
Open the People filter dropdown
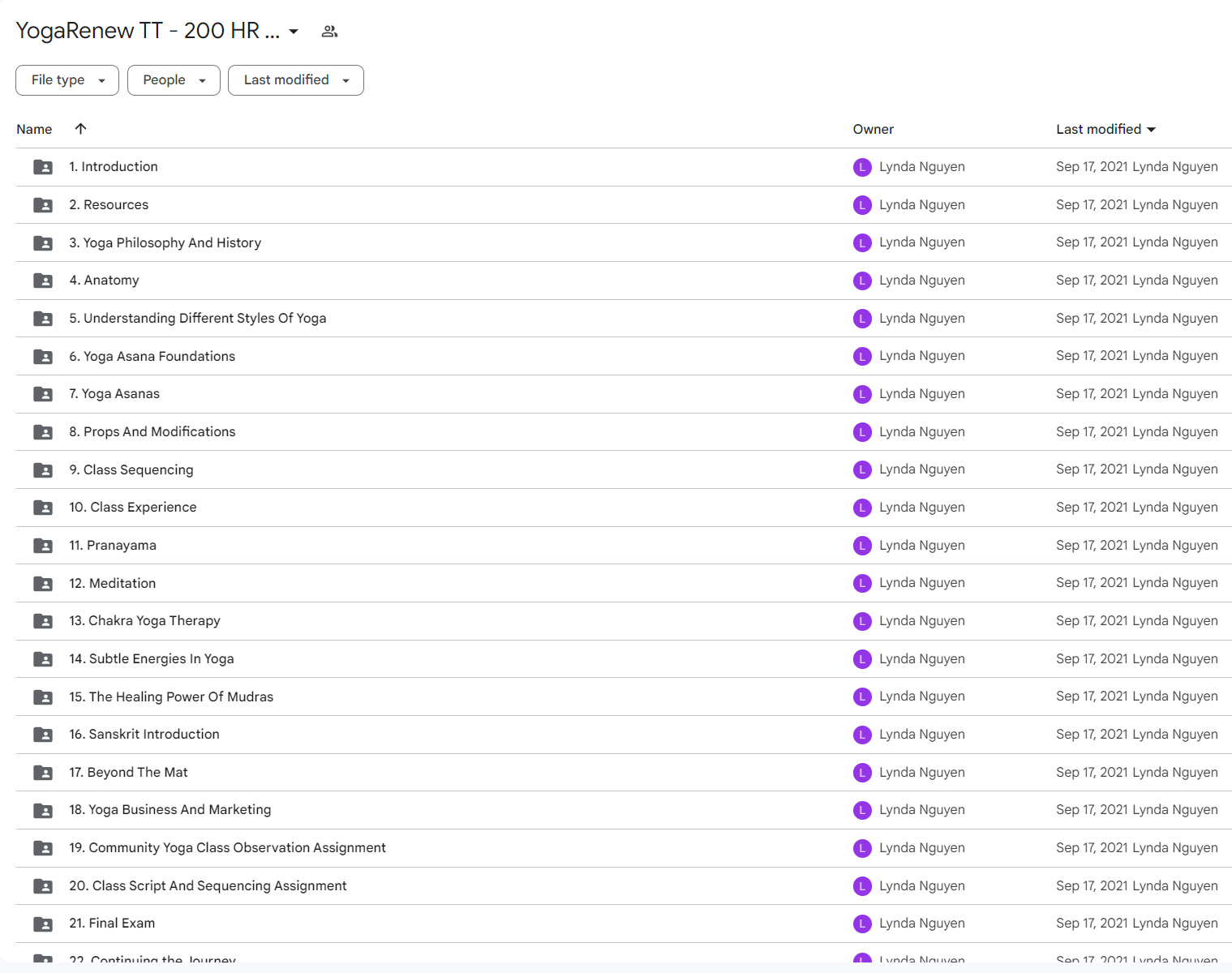174,80
